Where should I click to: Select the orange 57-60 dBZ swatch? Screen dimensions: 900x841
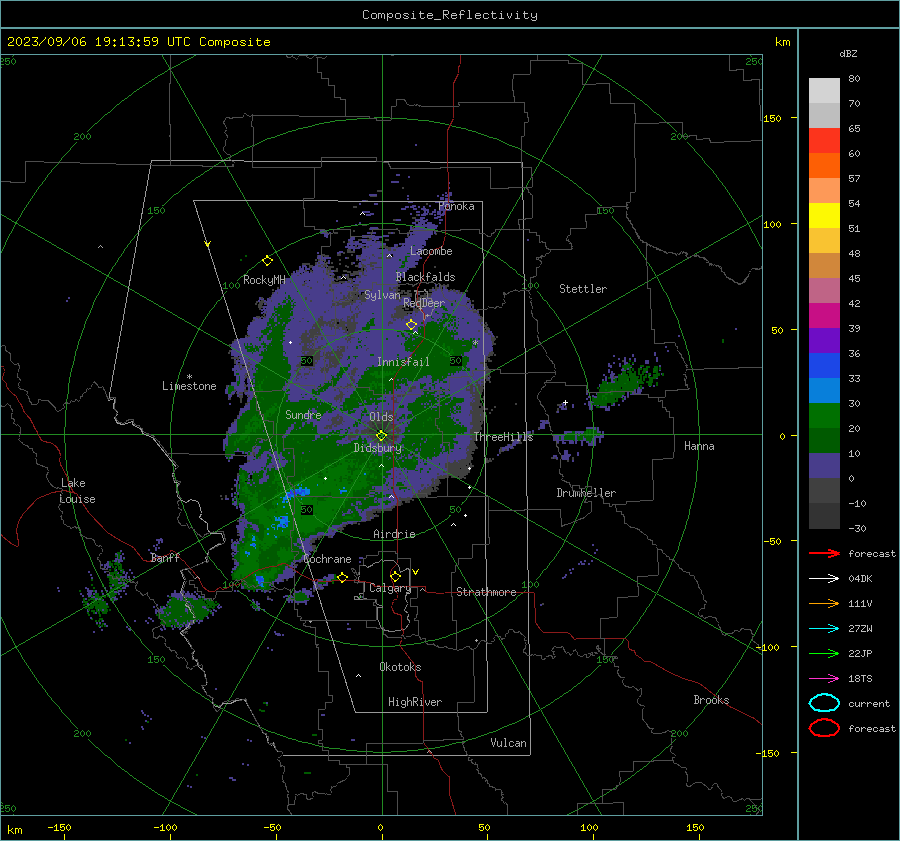click(x=824, y=166)
